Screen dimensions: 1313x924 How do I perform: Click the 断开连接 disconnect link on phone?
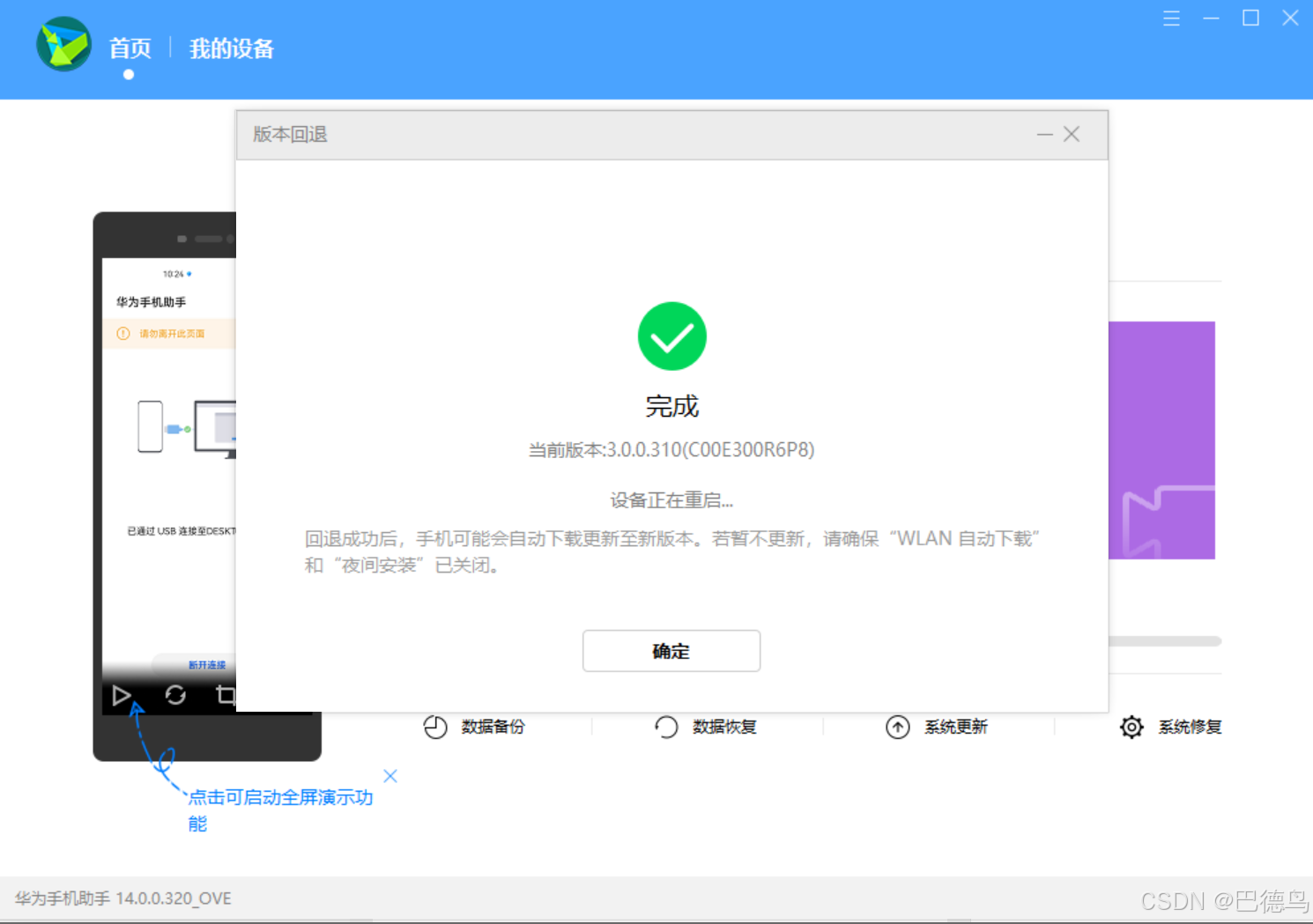[207, 665]
